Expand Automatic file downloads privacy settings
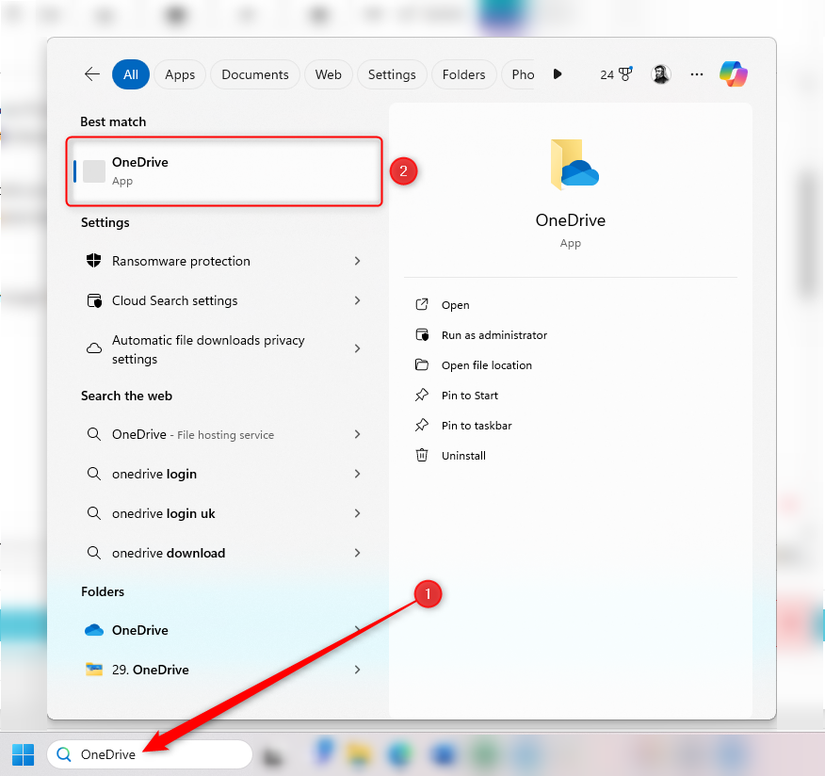The height and width of the screenshot is (776, 825). click(357, 349)
